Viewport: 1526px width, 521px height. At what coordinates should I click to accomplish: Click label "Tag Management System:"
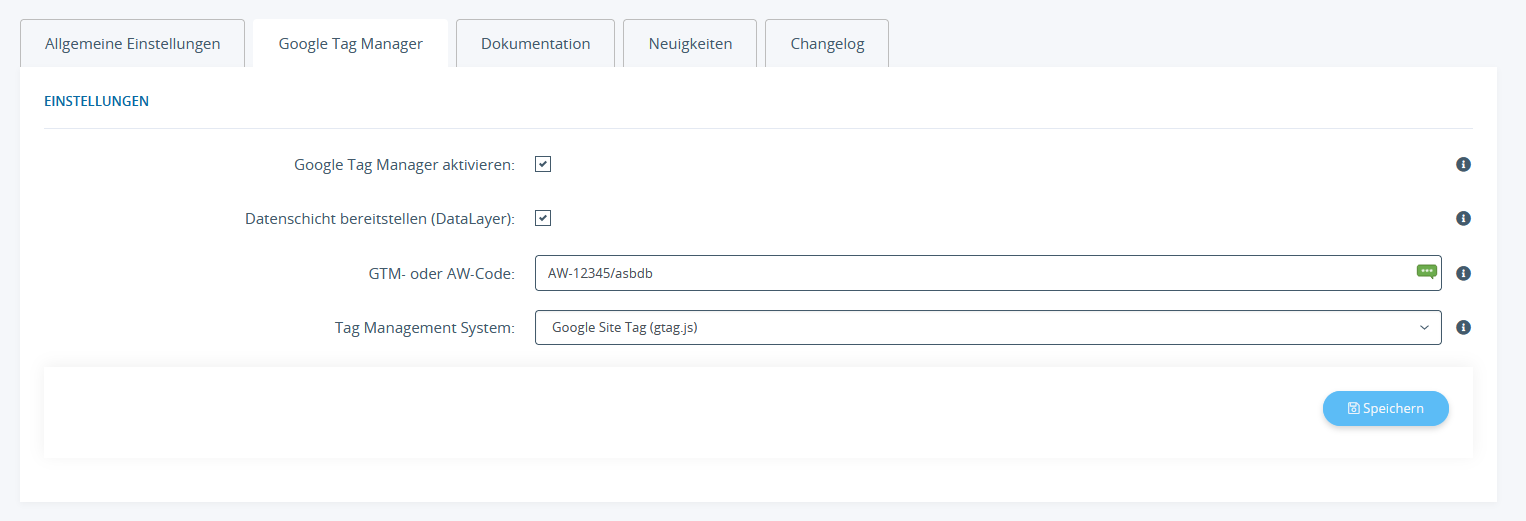425,327
